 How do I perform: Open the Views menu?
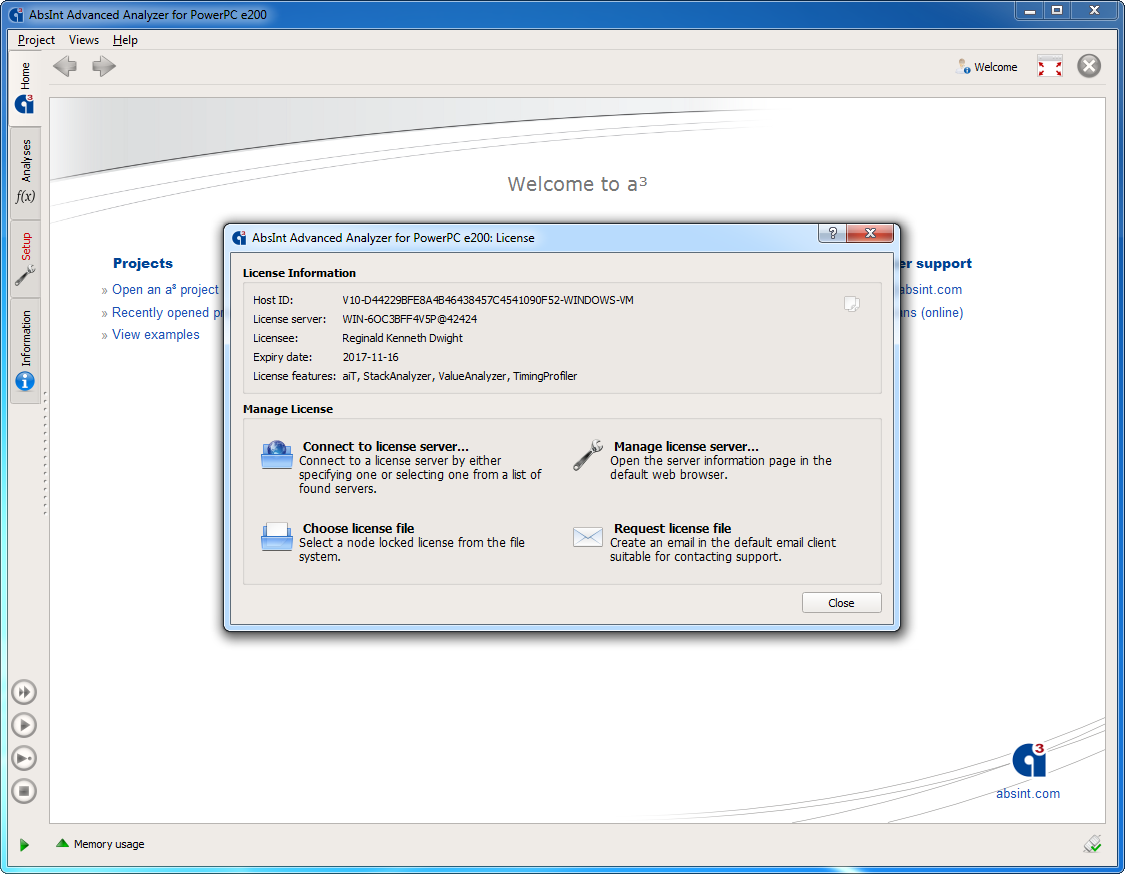point(84,40)
